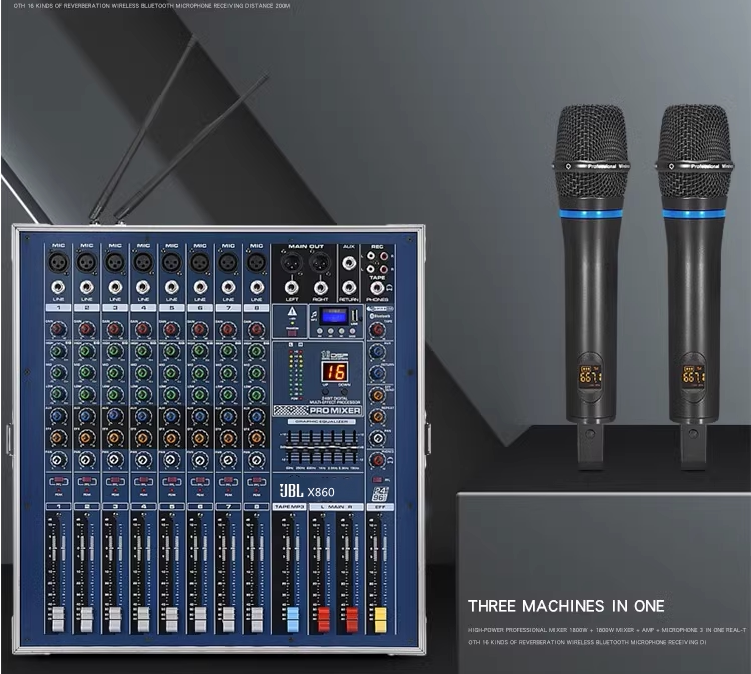Click the red MAIN R fader cap

352,618
